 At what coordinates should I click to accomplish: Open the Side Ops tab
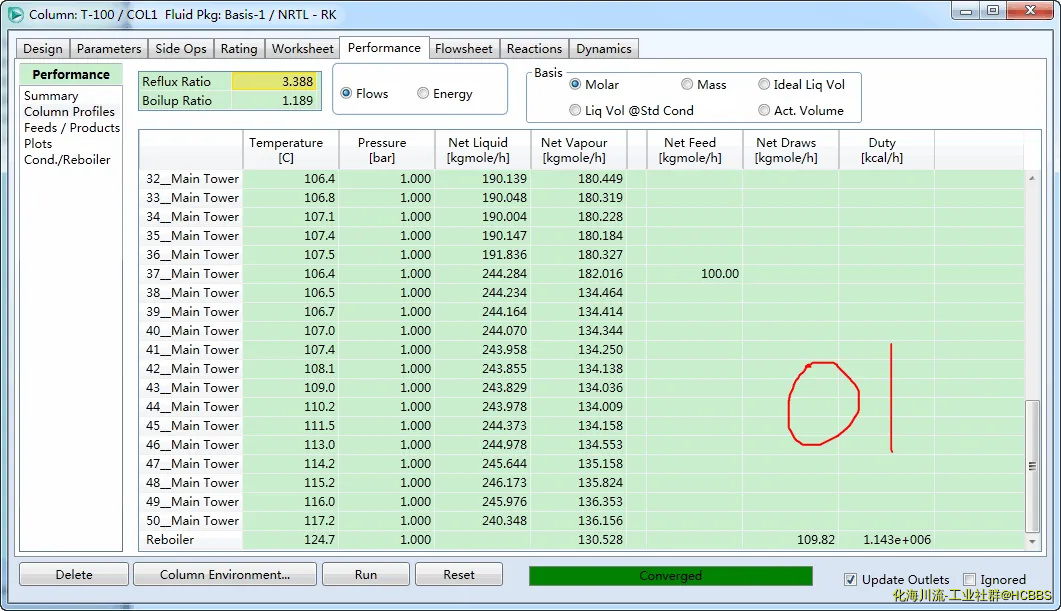[x=181, y=49]
